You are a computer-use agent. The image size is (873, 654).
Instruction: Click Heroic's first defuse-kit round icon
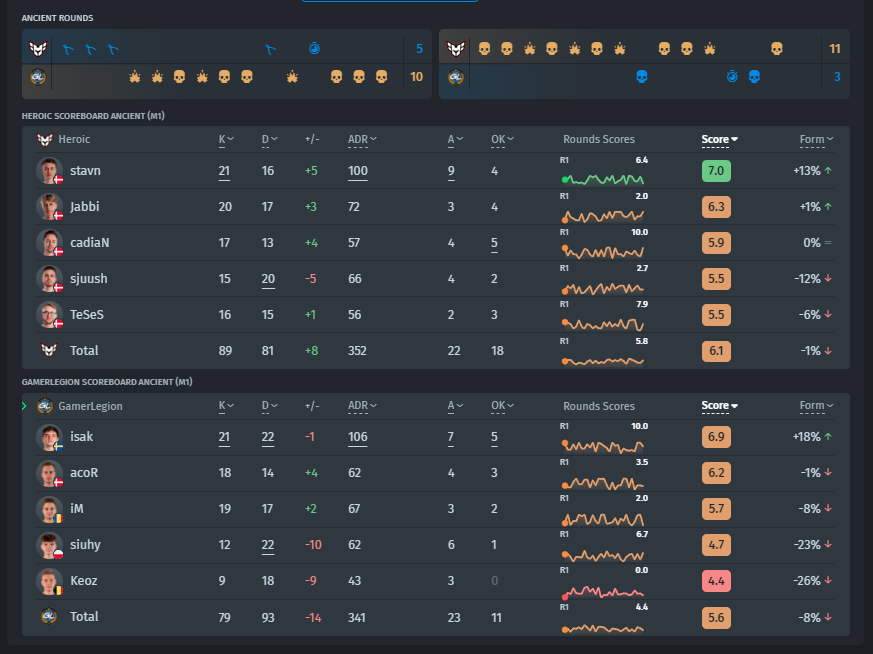point(68,50)
